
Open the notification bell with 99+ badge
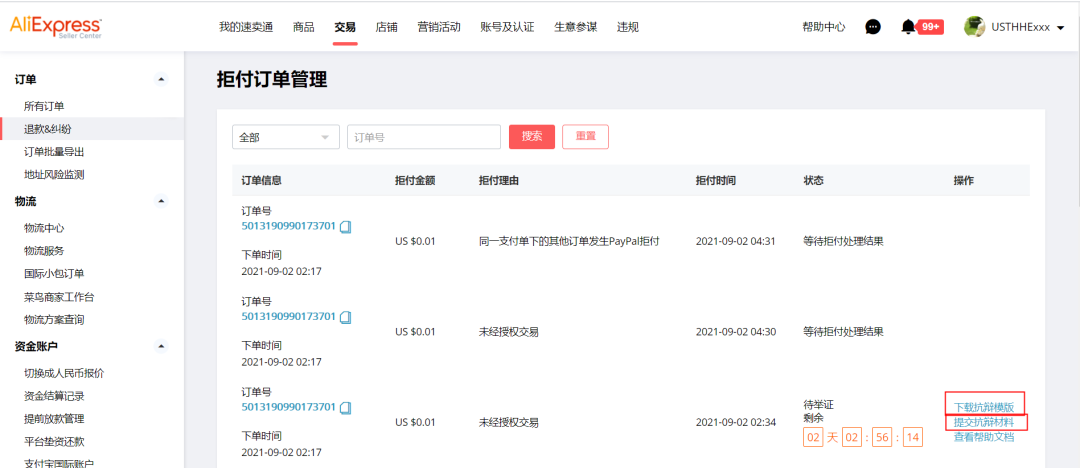click(922, 27)
